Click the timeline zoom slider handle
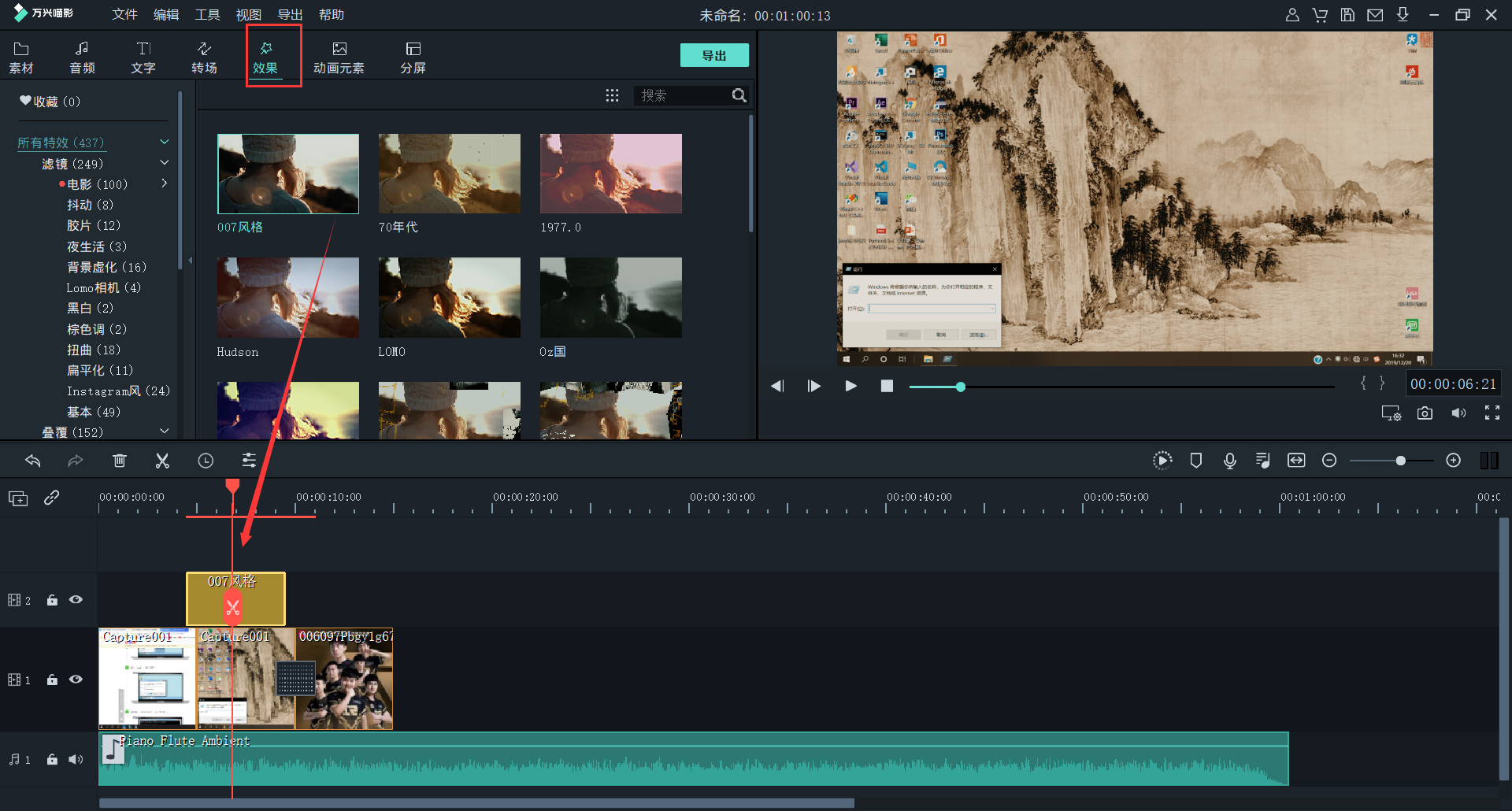1512x811 pixels. (x=1400, y=461)
